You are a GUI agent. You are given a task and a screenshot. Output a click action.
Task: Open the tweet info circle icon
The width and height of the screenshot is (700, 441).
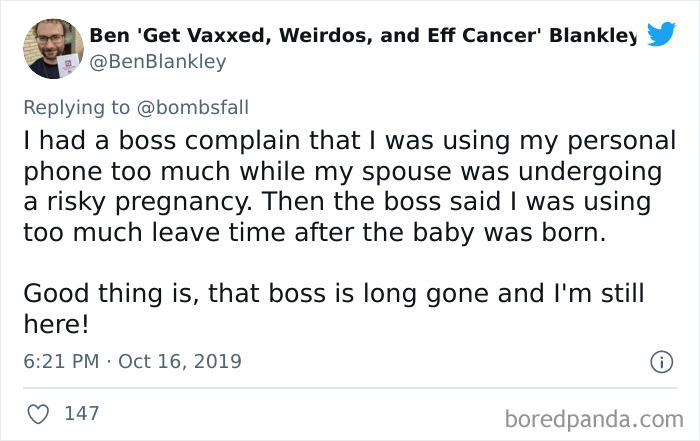(x=661, y=361)
